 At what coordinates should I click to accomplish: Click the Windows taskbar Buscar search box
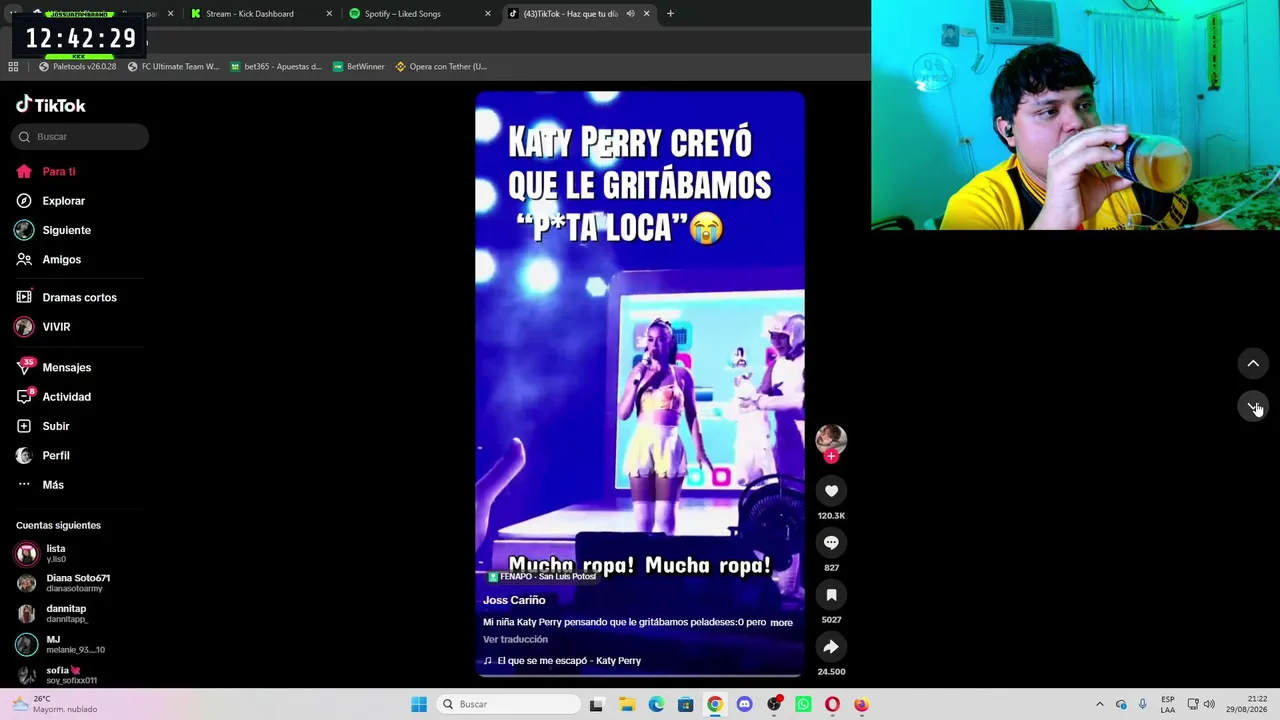pyautogui.click(x=509, y=704)
